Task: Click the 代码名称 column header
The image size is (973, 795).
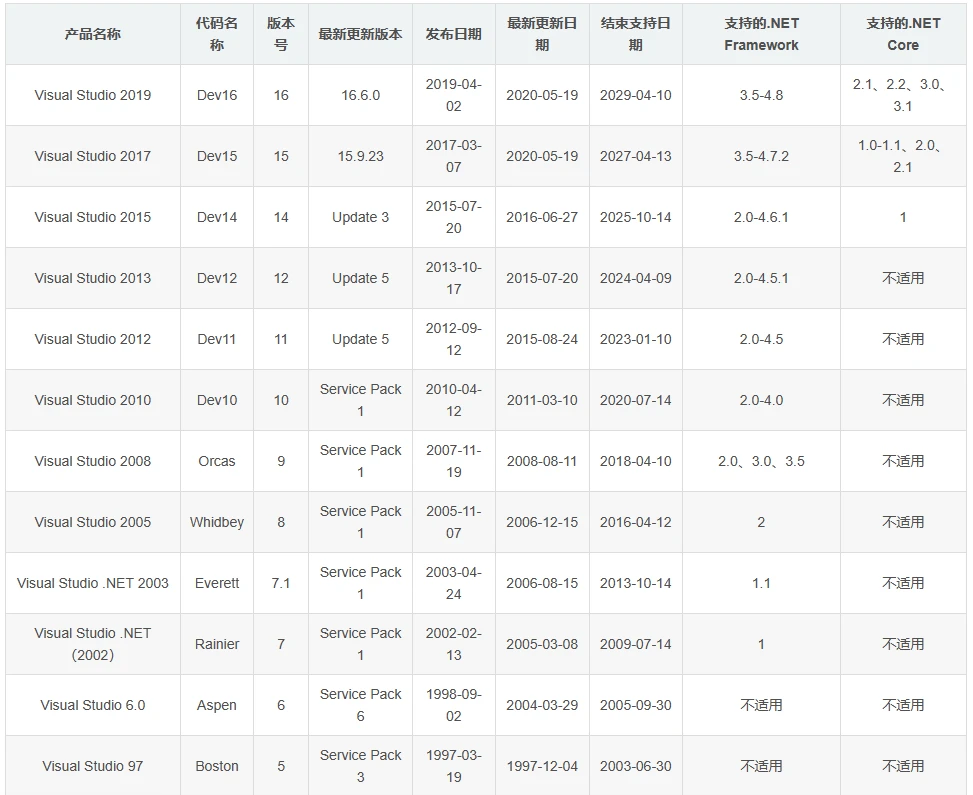Action: point(217,34)
